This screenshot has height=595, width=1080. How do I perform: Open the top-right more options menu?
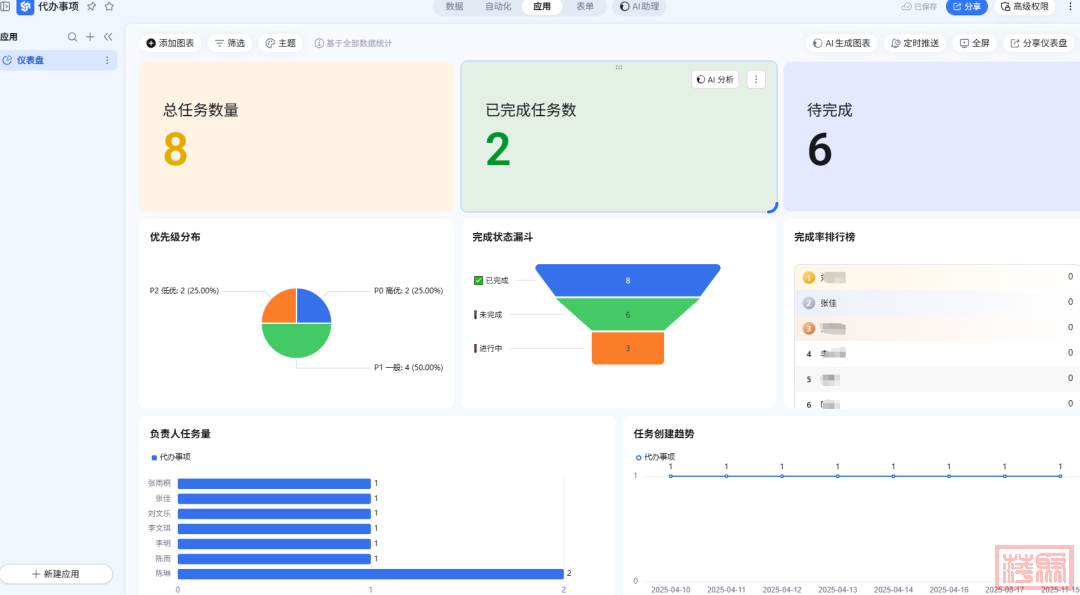(1070, 7)
